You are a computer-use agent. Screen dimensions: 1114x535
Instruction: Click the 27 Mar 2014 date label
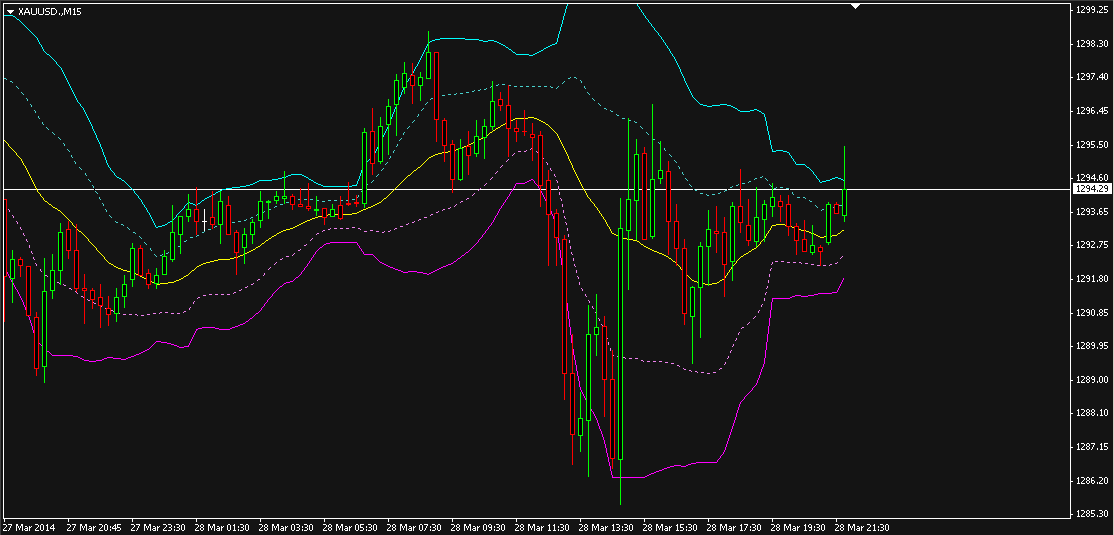click(28, 528)
